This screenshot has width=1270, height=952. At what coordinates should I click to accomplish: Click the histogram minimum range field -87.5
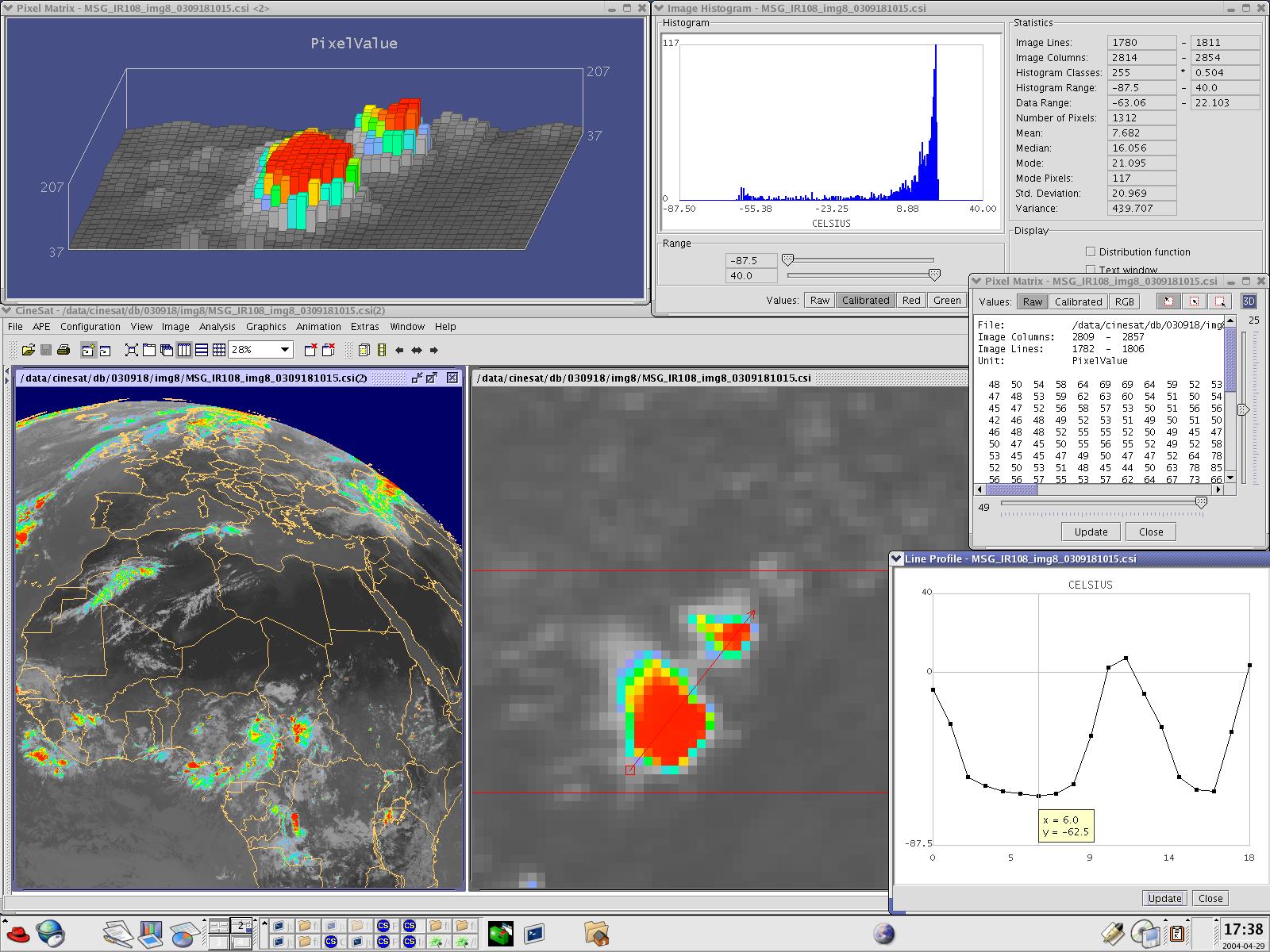[x=751, y=260]
